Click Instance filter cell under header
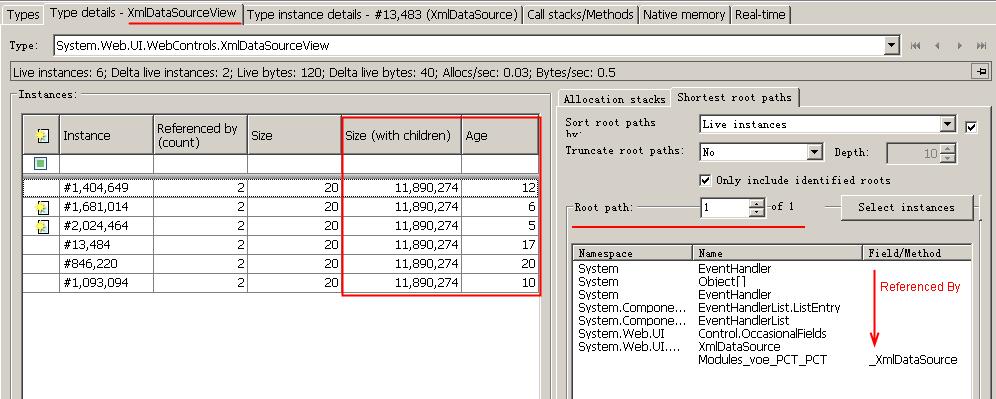Viewport: 996px width, 399px height. pyautogui.click(x=106, y=163)
